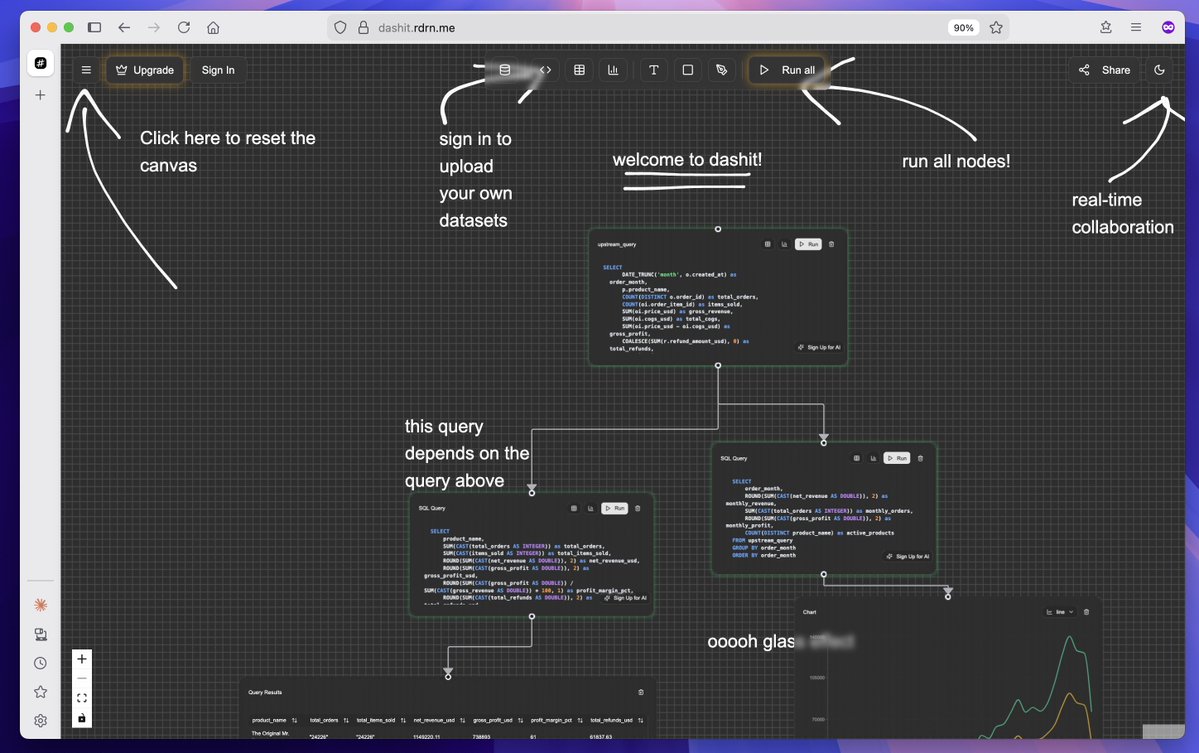Open the Firefox application menu
Image resolution: width=1199 pixels, height=753 pixels.
1136,27
